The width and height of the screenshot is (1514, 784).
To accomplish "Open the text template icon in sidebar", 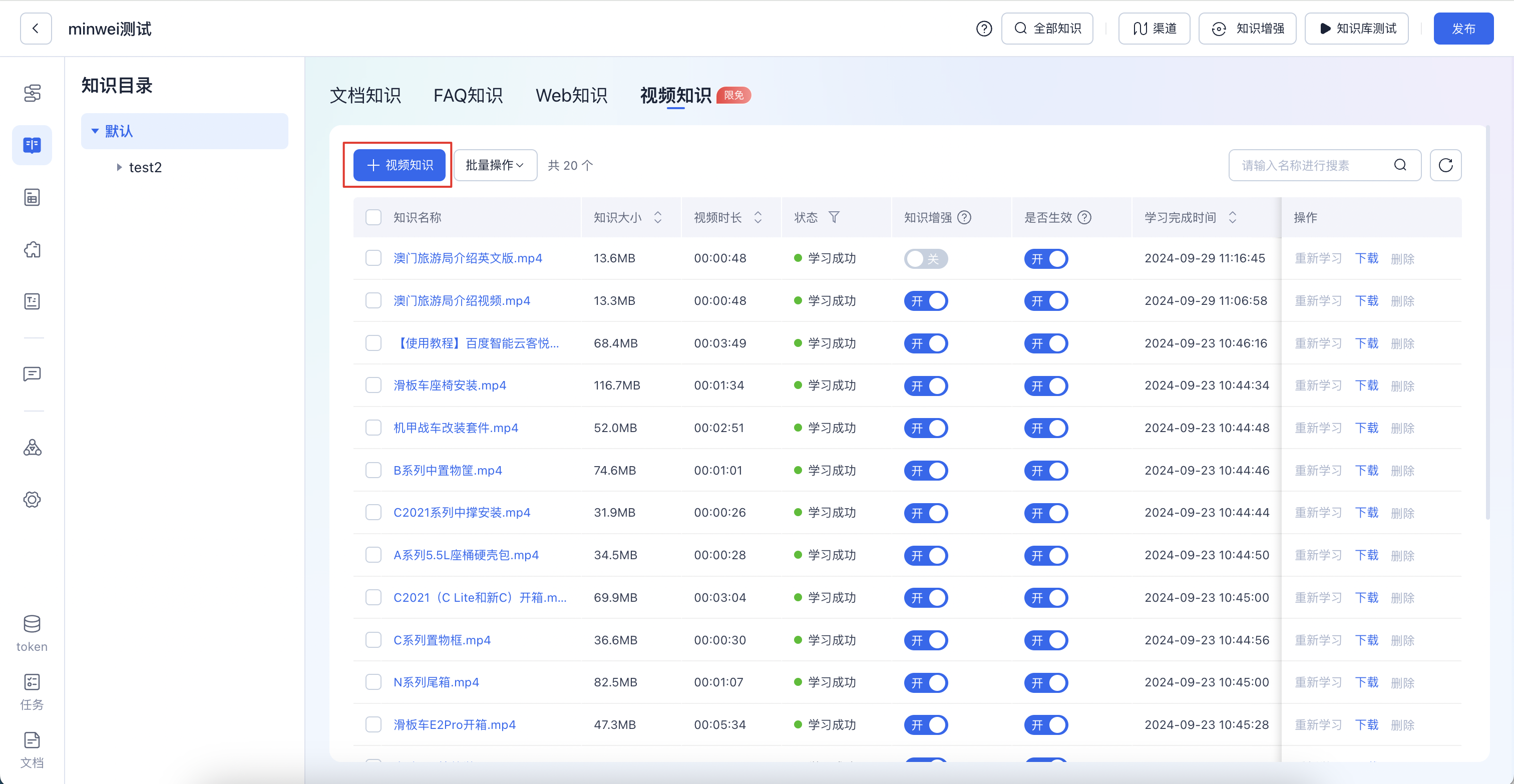I will click(32, 301).
